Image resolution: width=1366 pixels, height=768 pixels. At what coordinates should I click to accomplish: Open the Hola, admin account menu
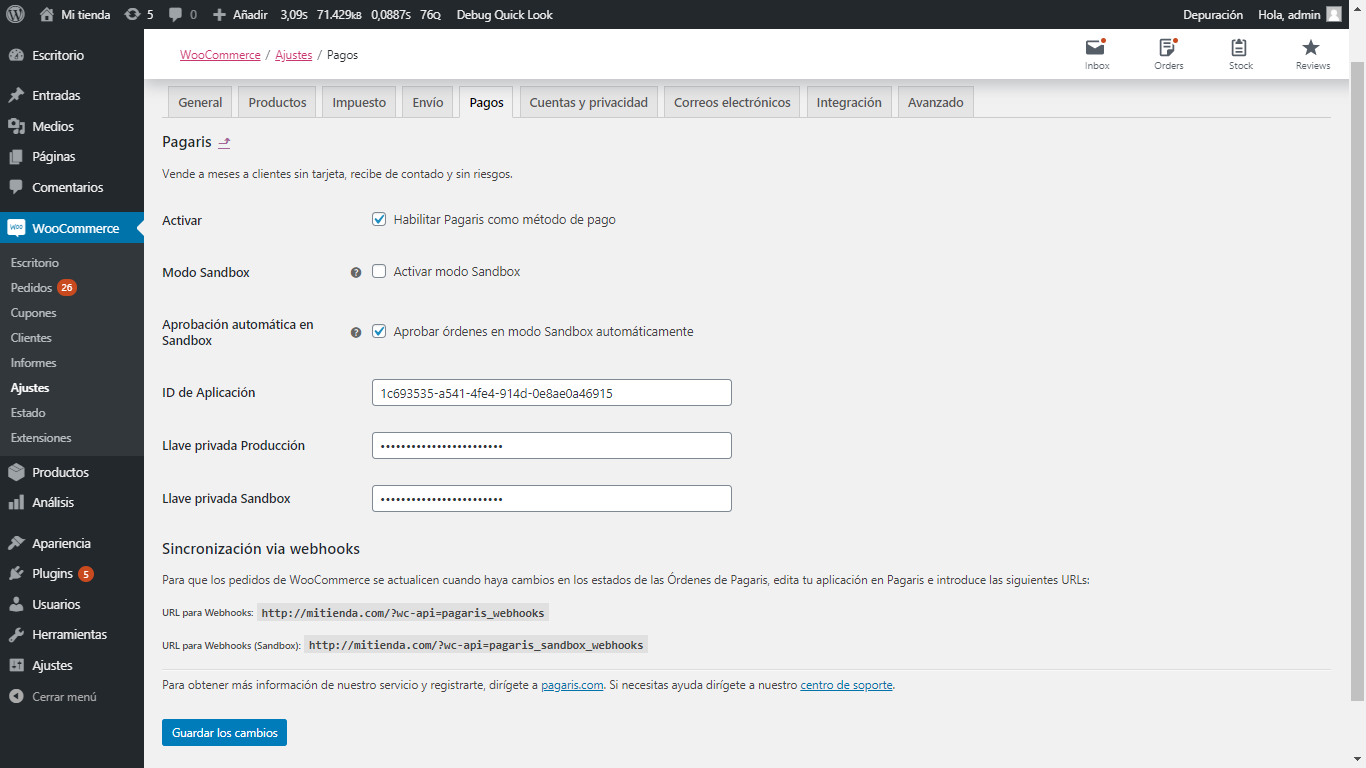pyautogui.click(x=1298, y=15)
